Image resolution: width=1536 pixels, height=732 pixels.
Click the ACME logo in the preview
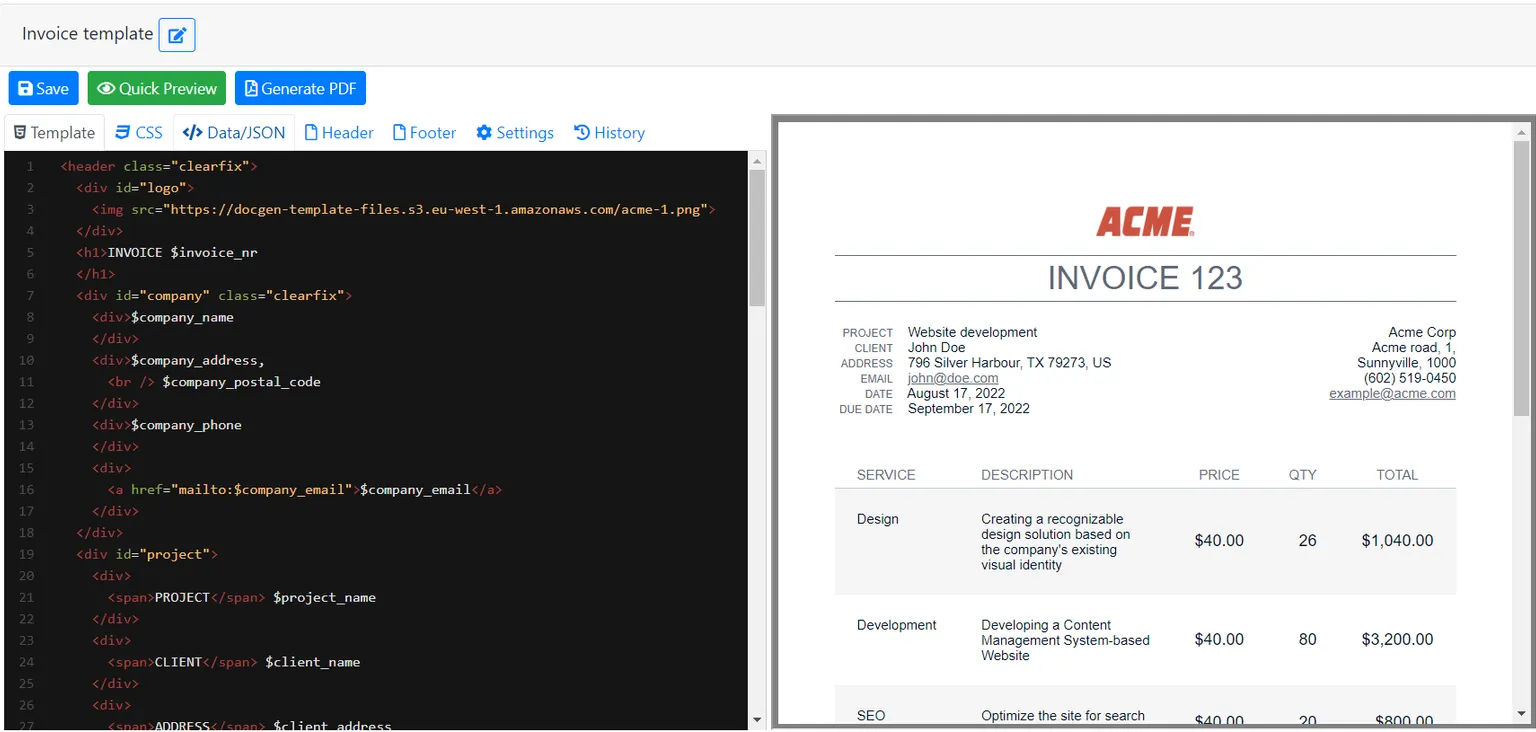(1145, 222)
